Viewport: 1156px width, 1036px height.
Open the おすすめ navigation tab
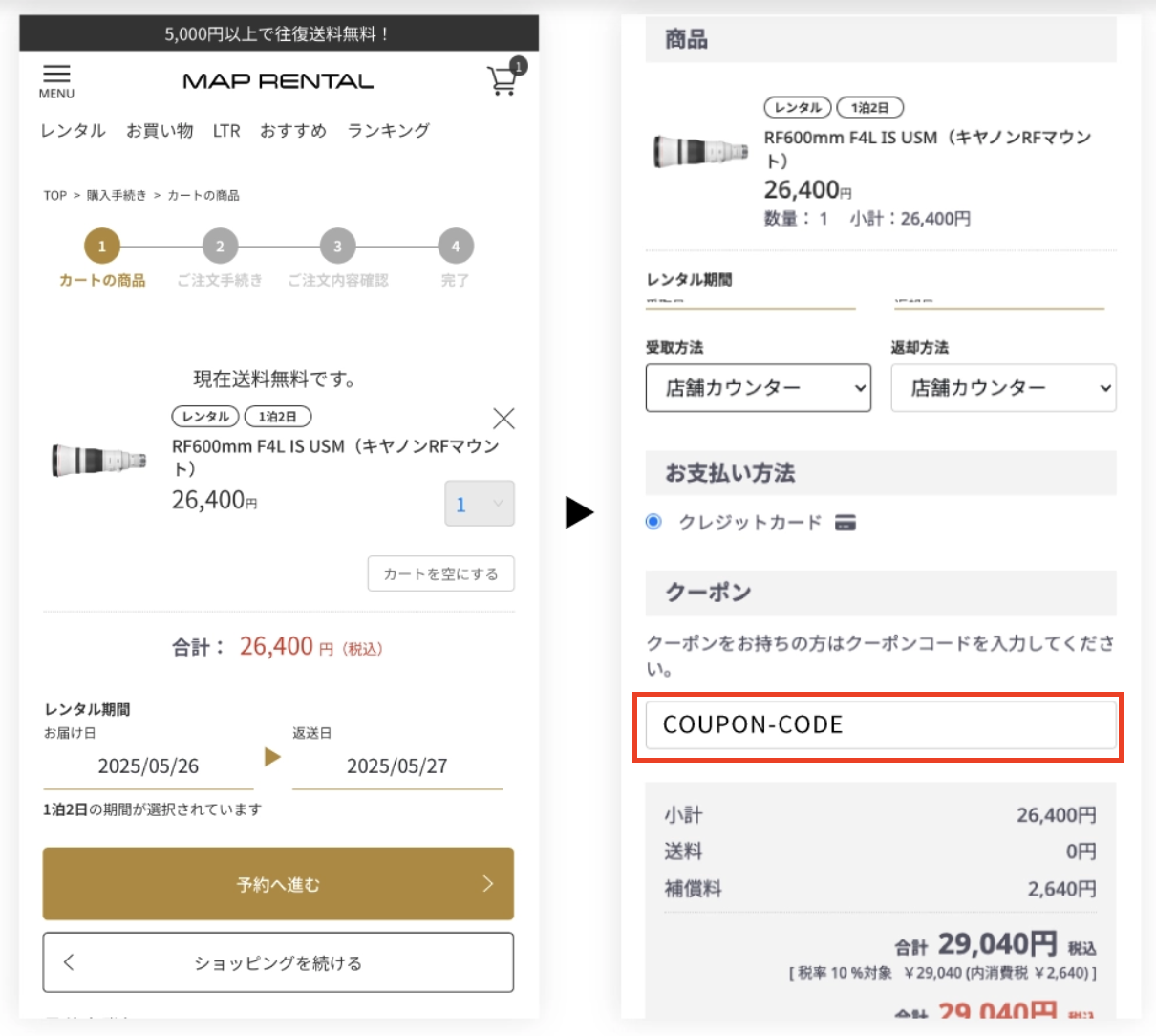tap(293, 131)
